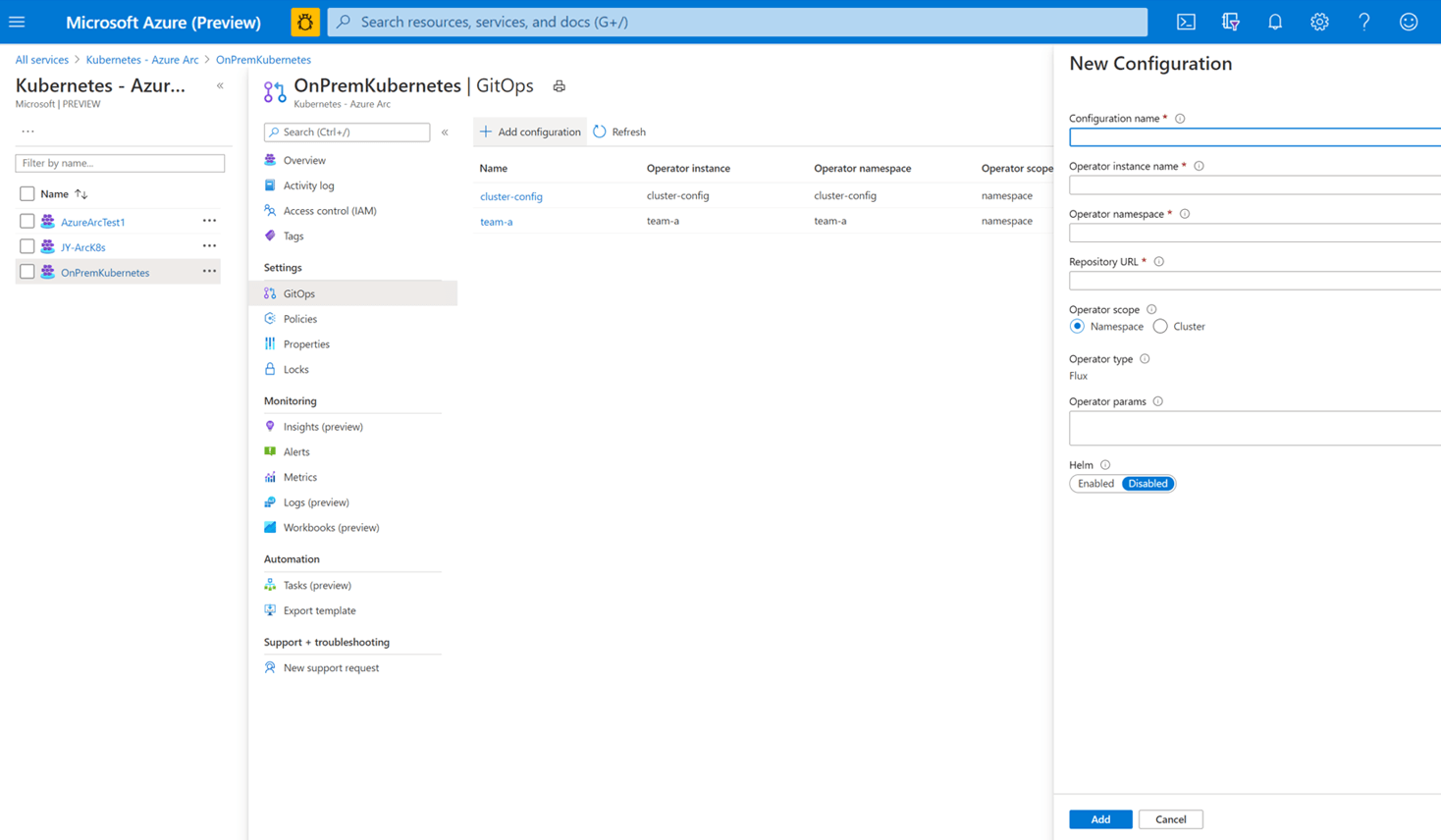Click the Add button in New Configuration
This screenshot has width=1441, height=840.
[1100, 819]
